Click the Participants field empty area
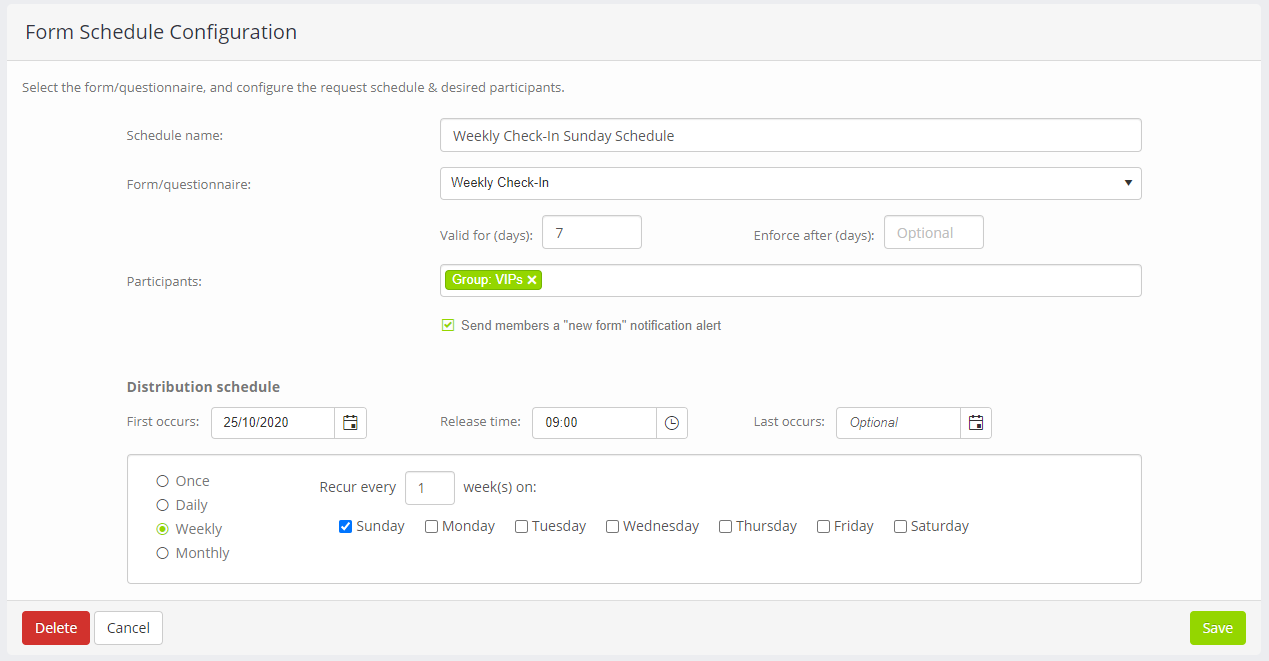The image size is (1269, 661). [x=840, y=281]
